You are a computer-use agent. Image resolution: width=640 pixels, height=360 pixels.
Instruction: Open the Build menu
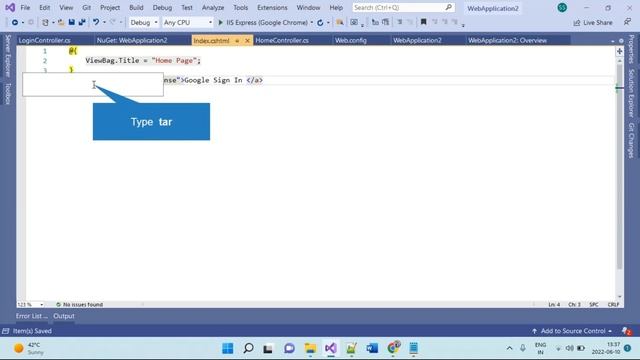tap(136, 7)
